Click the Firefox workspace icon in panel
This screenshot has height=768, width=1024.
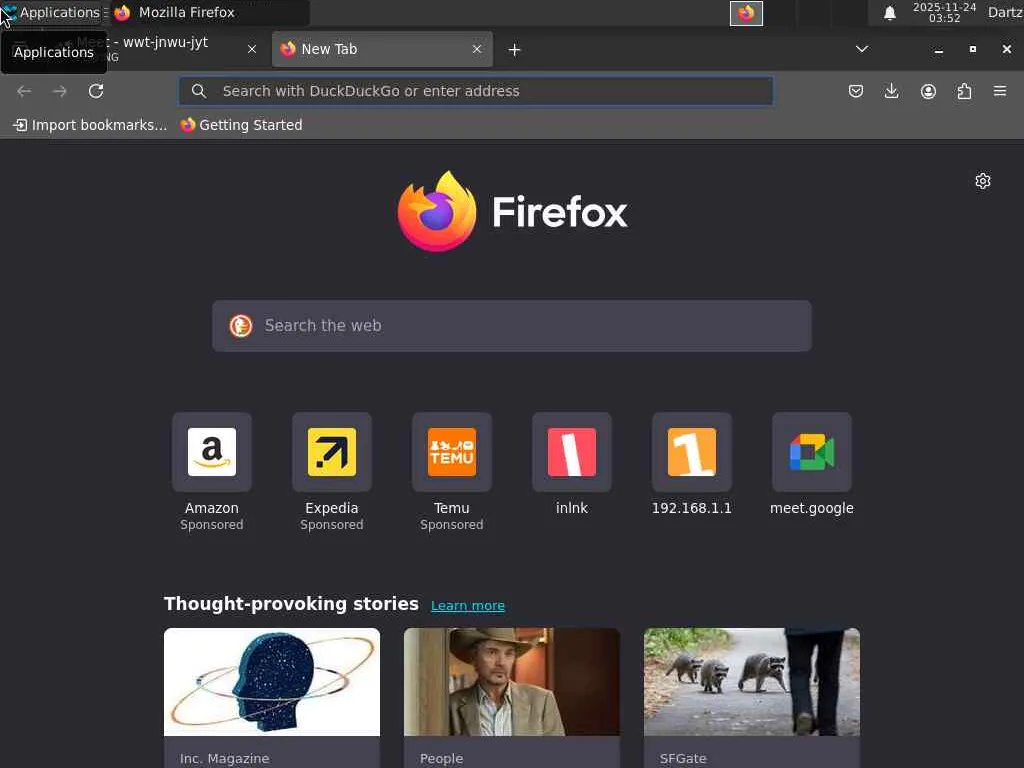tap(746, 13)
